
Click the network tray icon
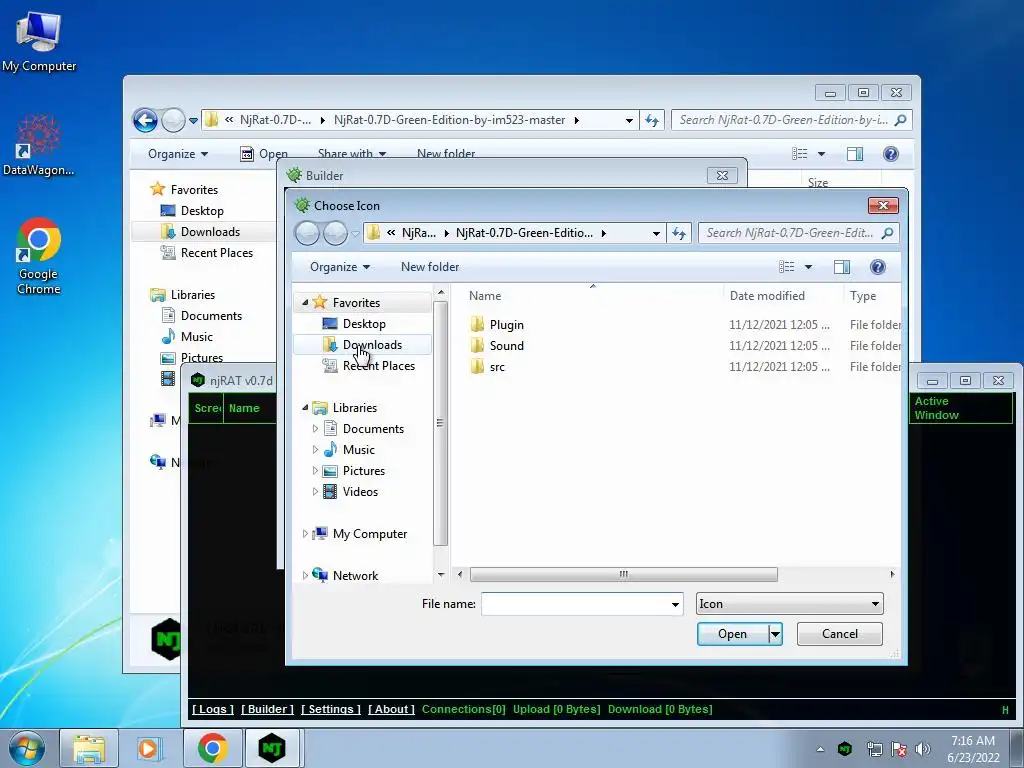pyautogui.click(x=874, y=749)
